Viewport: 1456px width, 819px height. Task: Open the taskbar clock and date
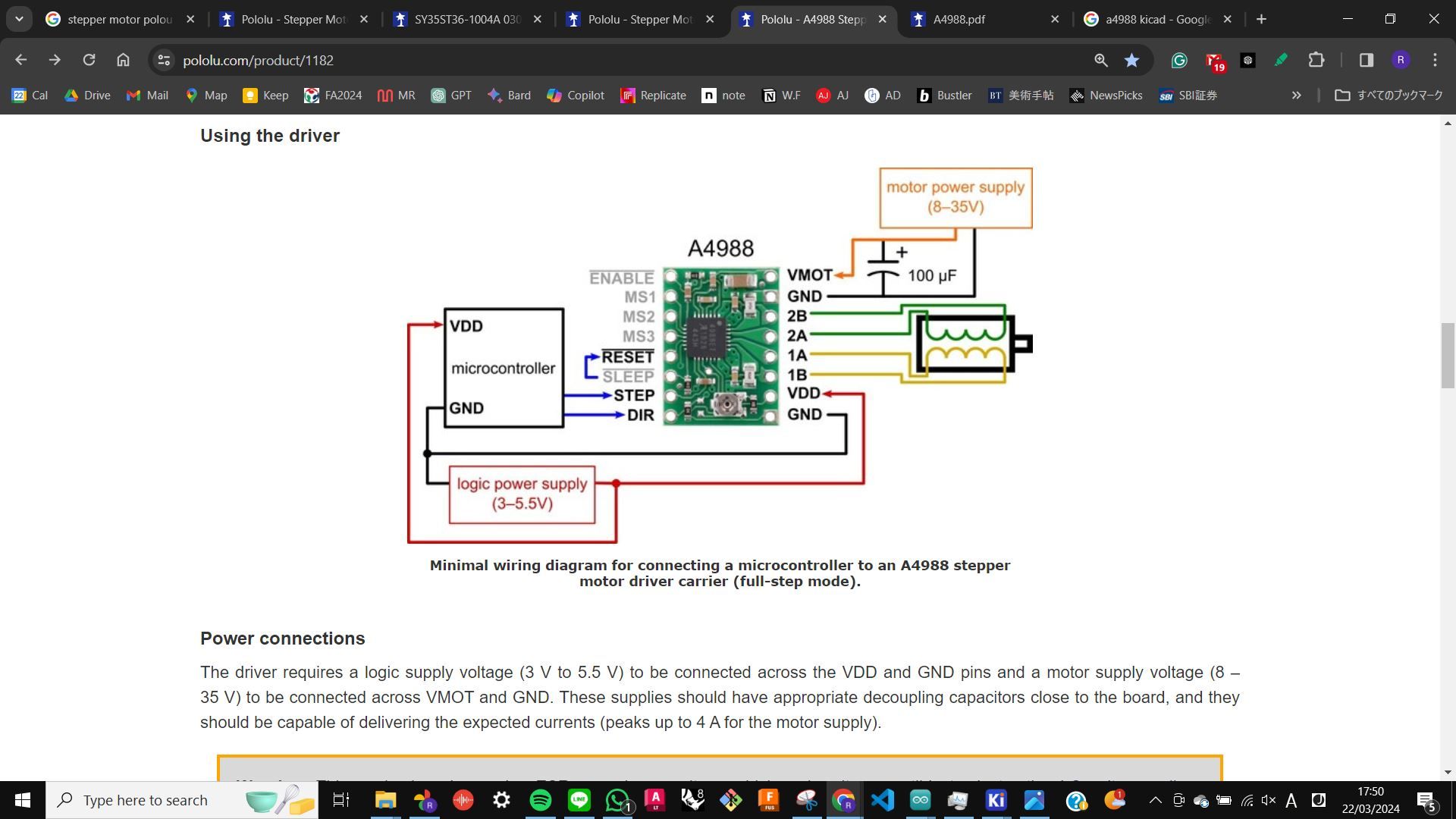(x=1370, y=800)
